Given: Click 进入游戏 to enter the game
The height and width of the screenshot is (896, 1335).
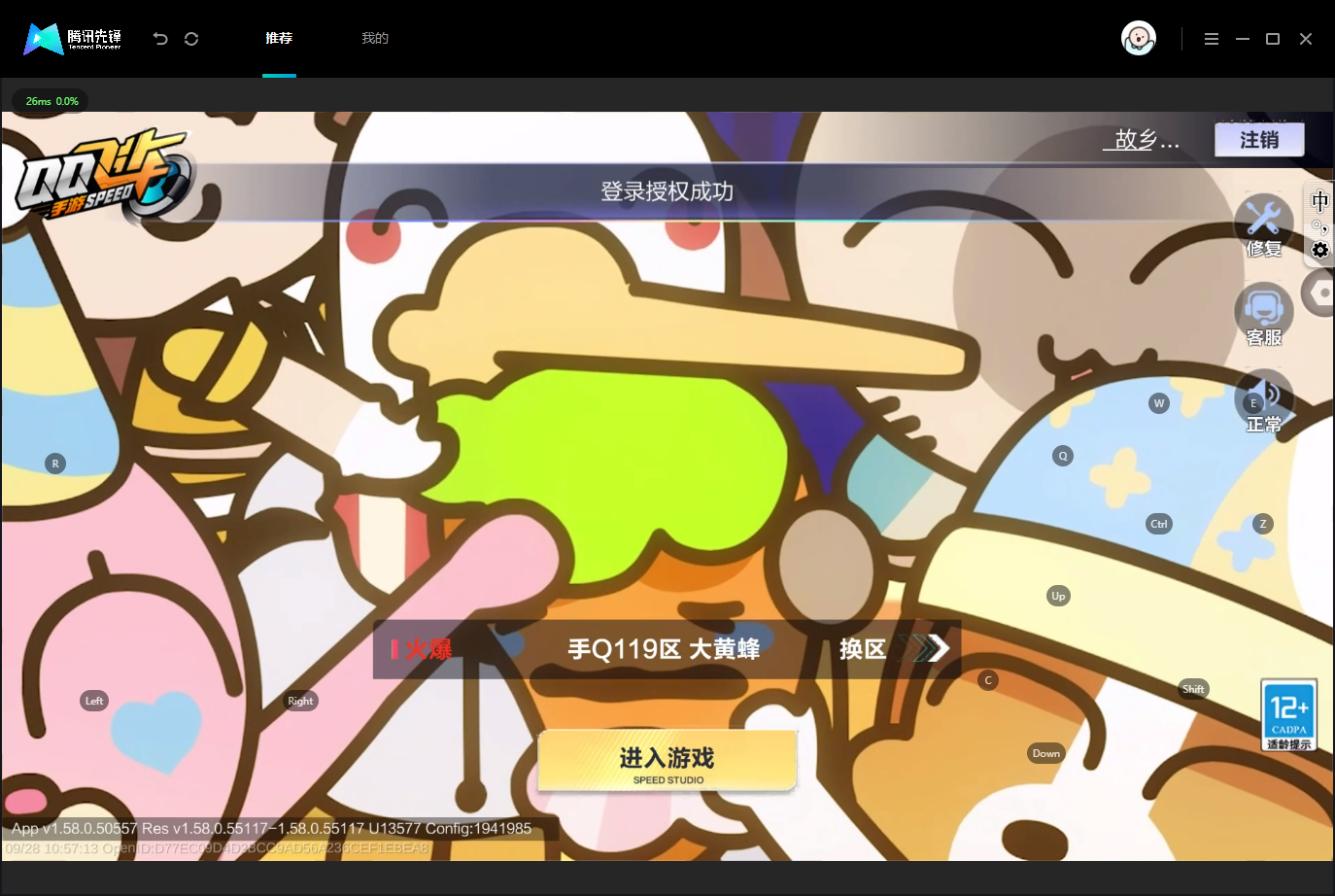Looking at the screenshot, I should pos(667,761).
